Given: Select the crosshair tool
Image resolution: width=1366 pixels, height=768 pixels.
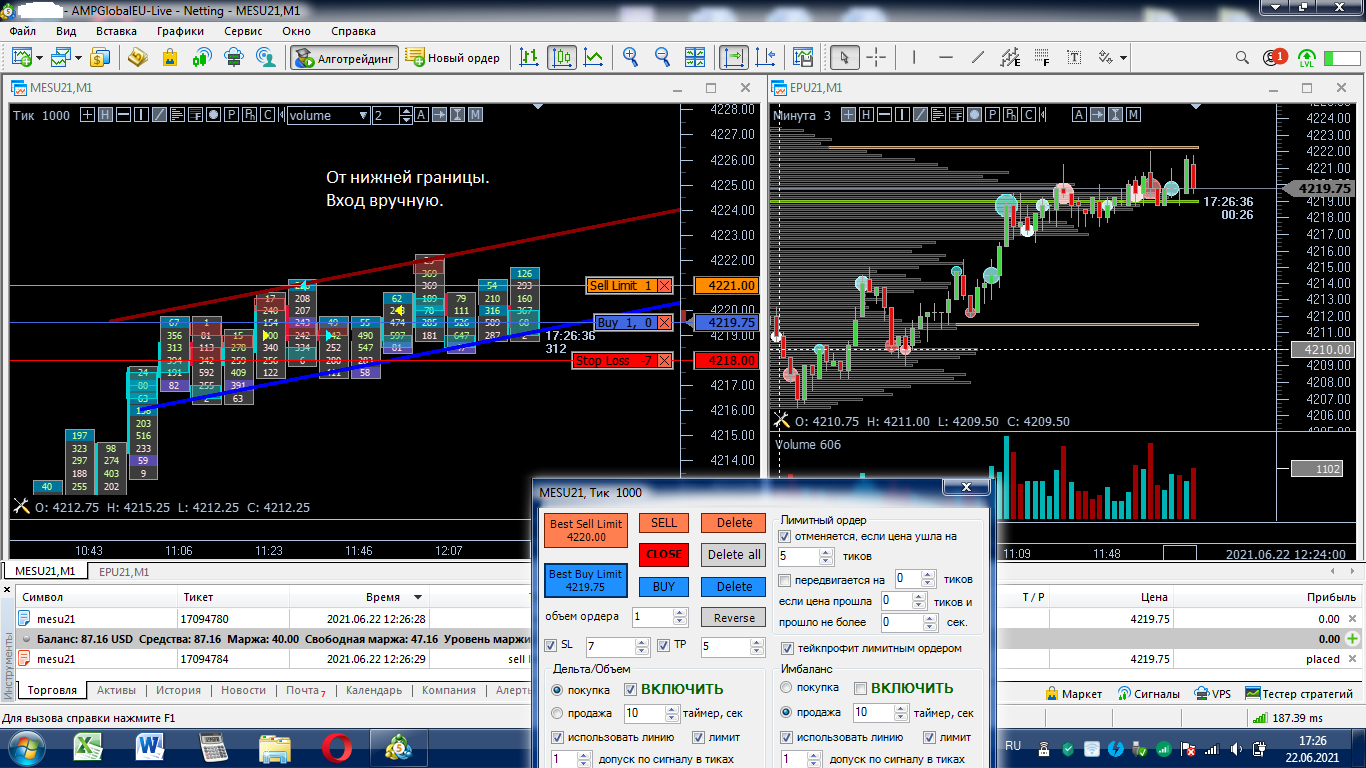Looking at the screenshot, I should (x=876, y=57).
